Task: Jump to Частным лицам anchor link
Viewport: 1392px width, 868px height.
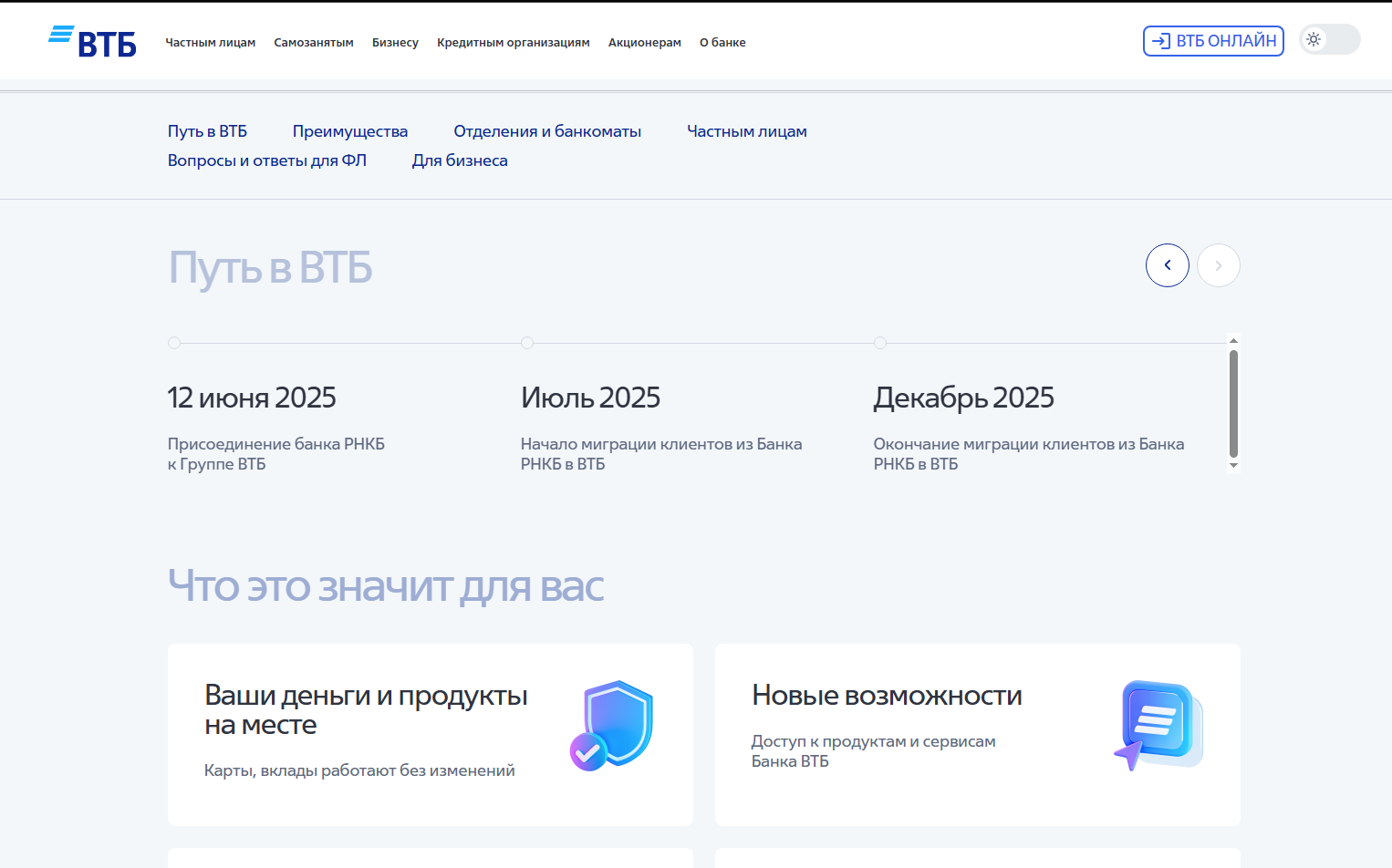Action: (x=747, y=131)
